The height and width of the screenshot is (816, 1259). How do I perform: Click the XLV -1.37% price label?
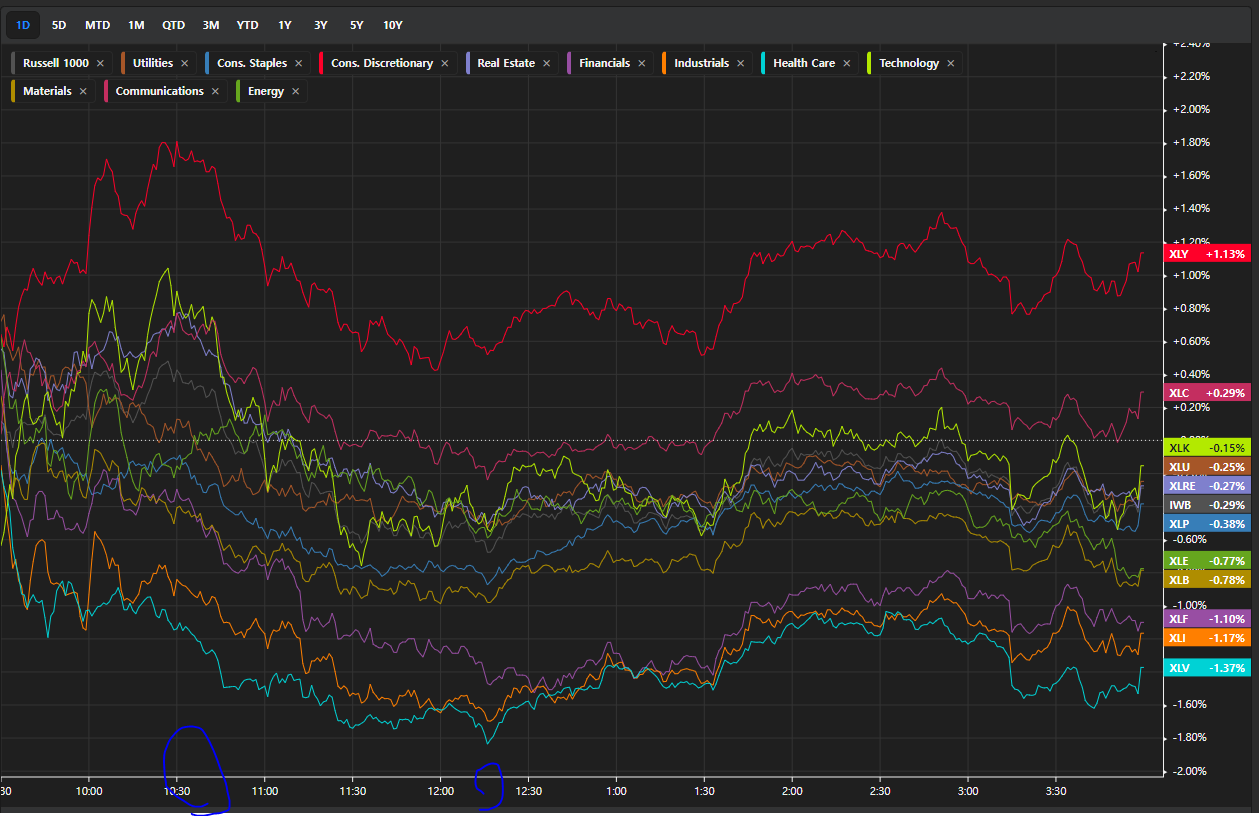tap(1207, 668)
